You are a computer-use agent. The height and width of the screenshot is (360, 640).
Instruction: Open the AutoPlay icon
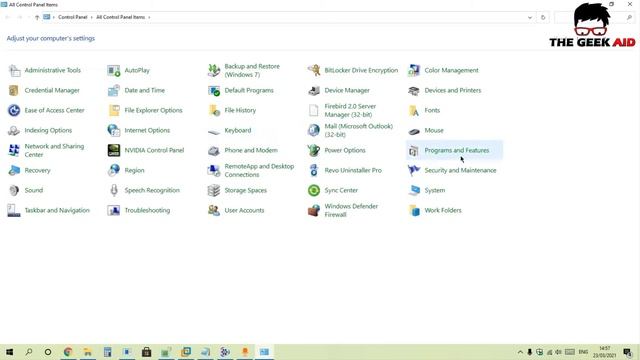(114, 70)
